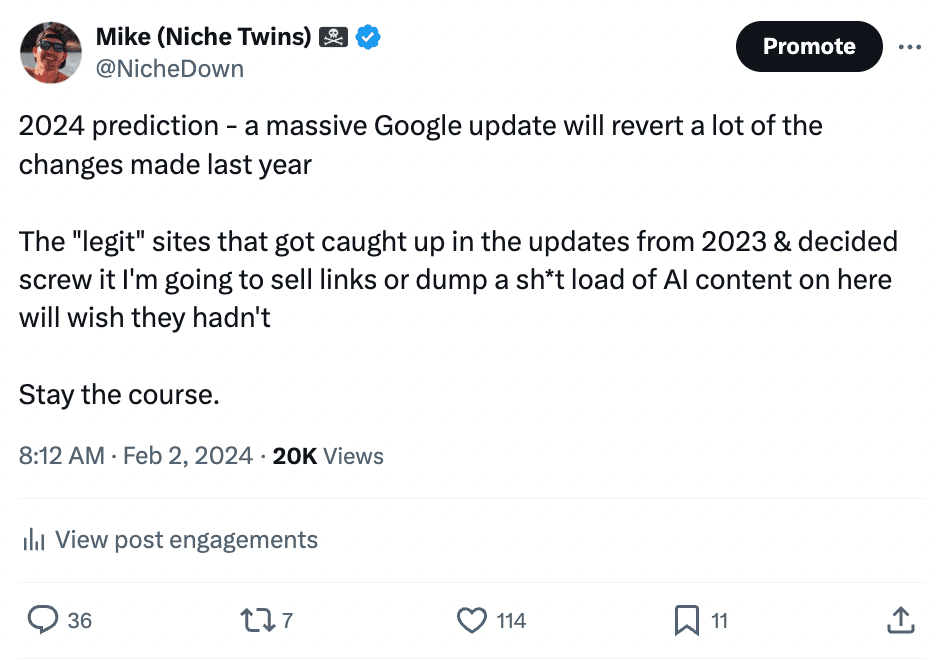Image resolution: width=942 pixels, height=660 pixels.
Task: Click the 11 bookmarks count
Action: click(720, 620)
